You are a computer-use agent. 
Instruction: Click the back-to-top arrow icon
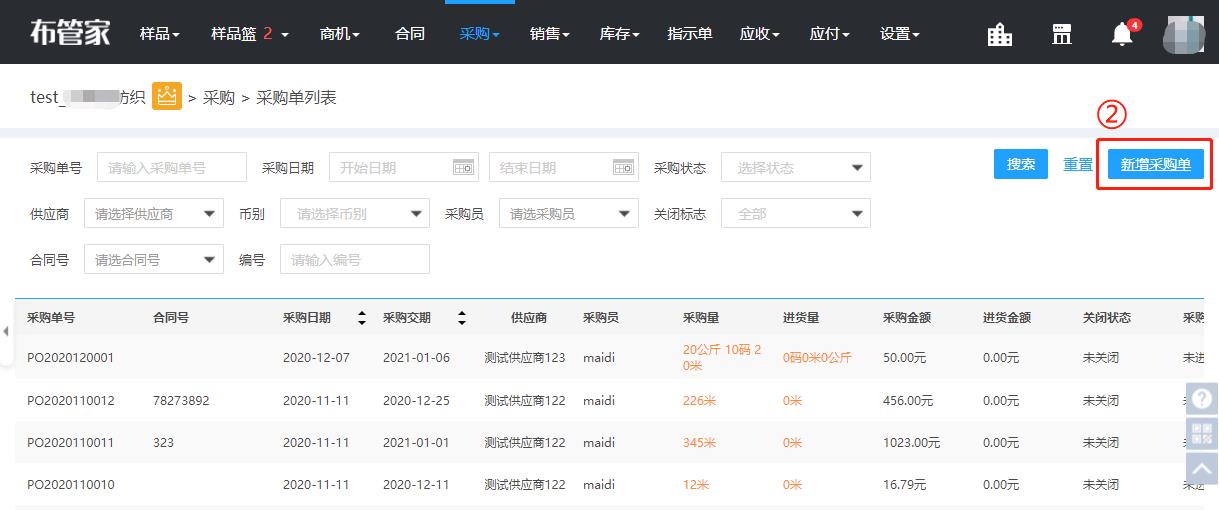[1202, 467]
